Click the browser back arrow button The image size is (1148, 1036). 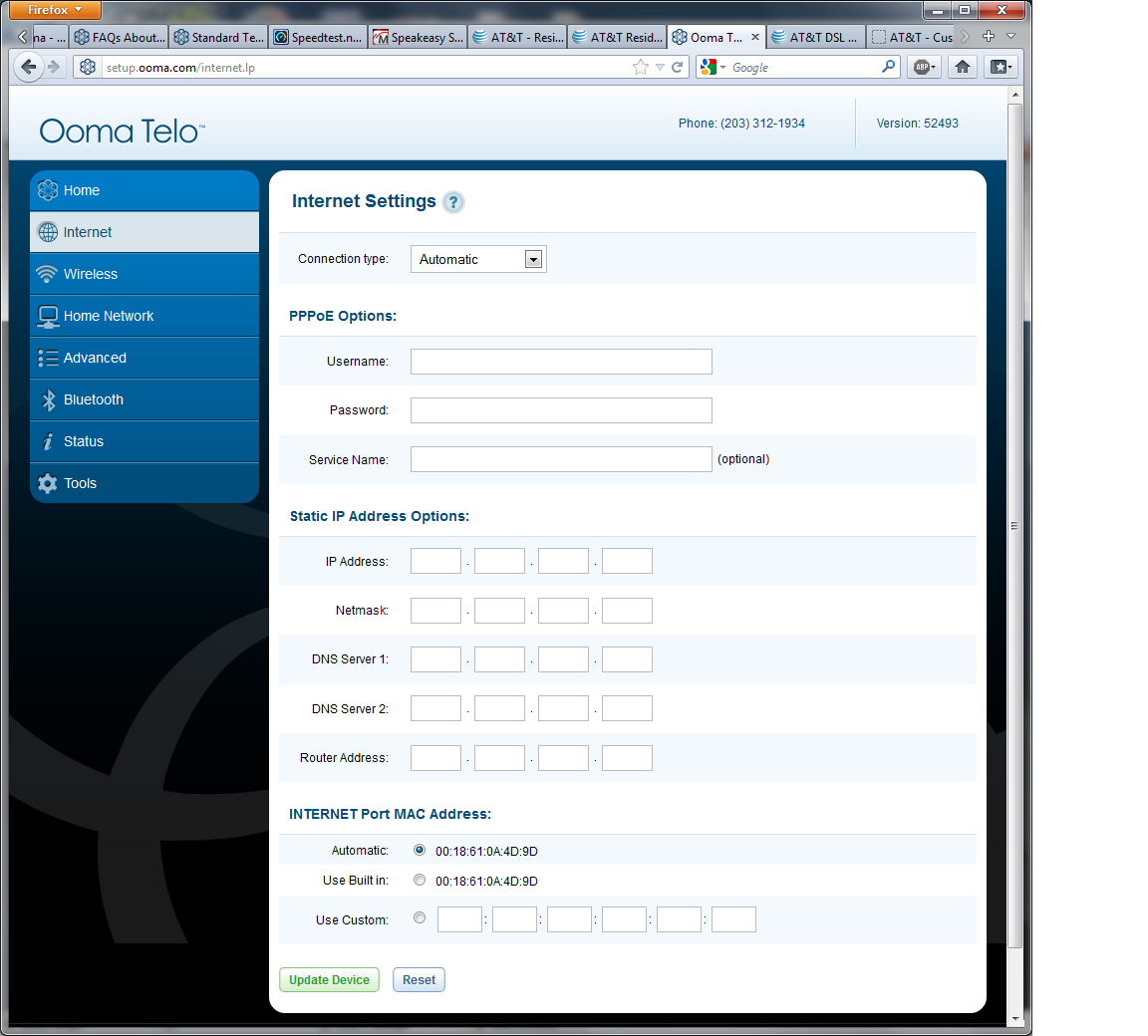pos(29,67)
